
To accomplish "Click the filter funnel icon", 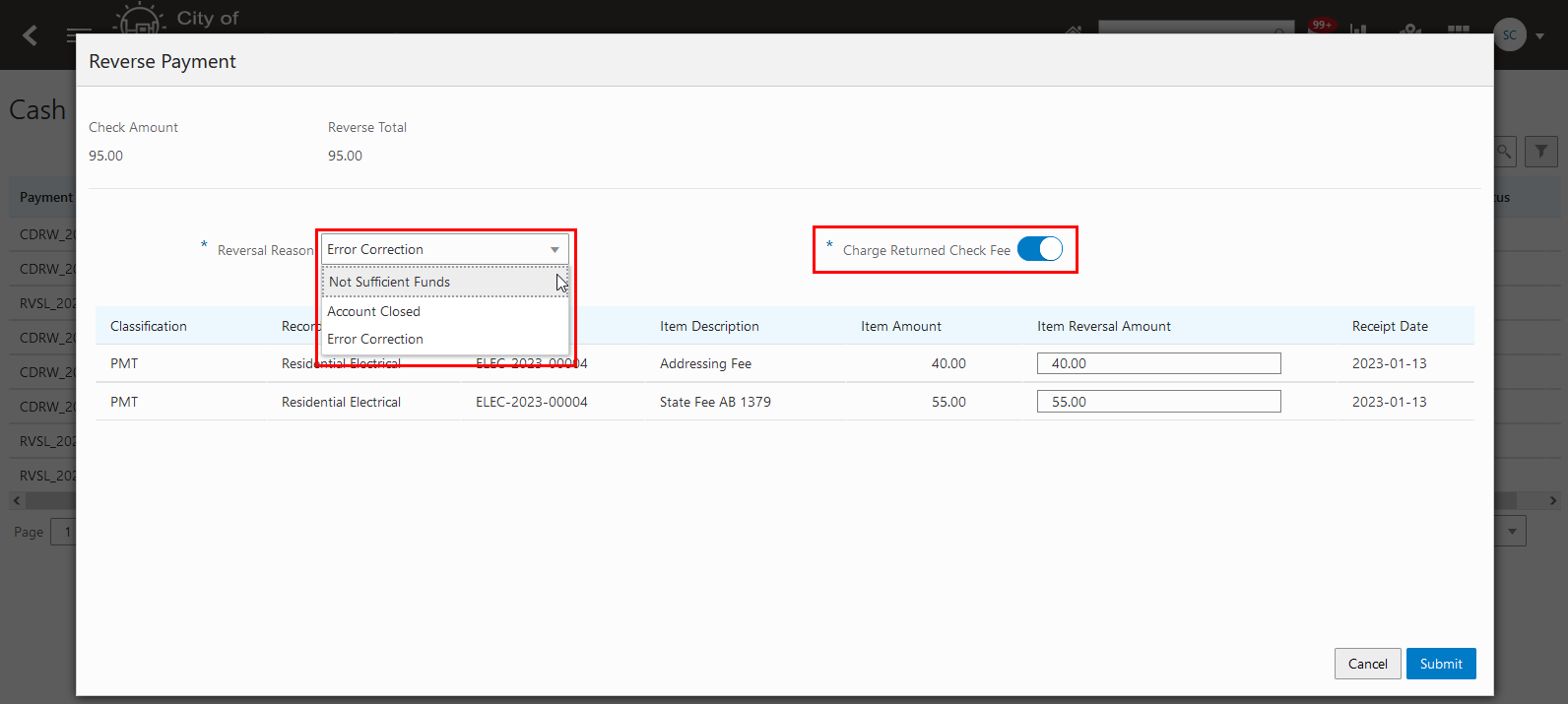I will coord(1540,152).
